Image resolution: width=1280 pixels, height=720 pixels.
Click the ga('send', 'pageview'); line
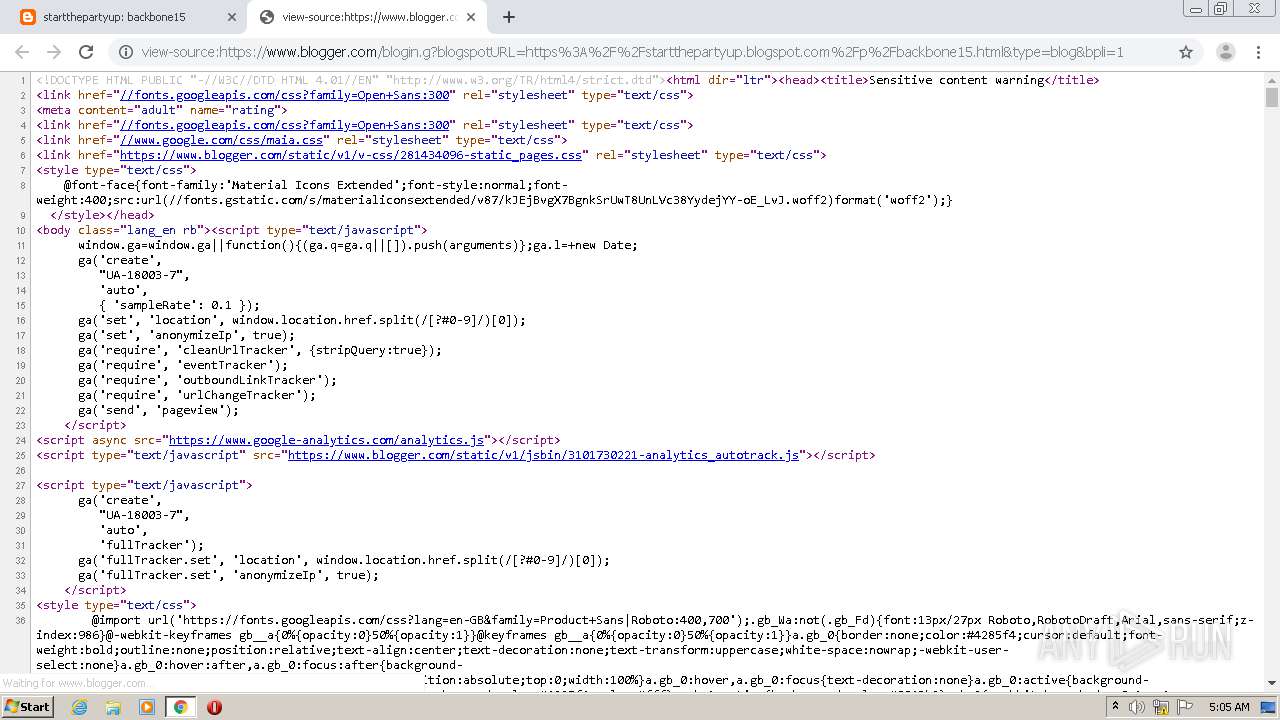(x=158, y=410)
